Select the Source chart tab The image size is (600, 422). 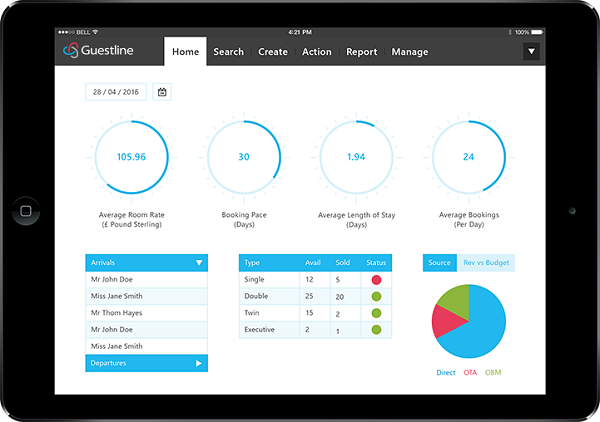coord(439,263)
